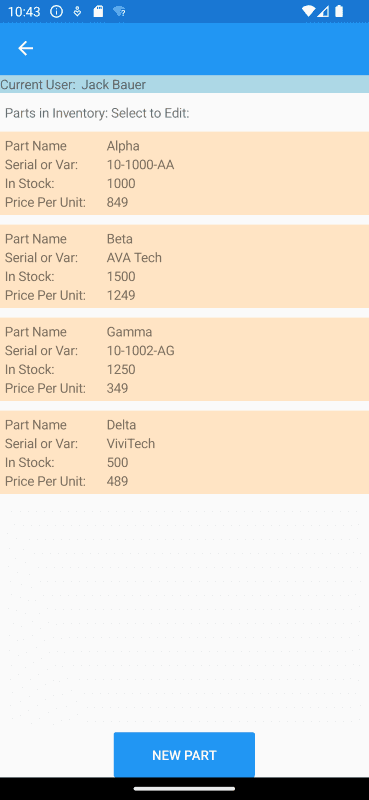369x800 pixels.
Task: Tap the SD card status icon
Action: [98, 11]
